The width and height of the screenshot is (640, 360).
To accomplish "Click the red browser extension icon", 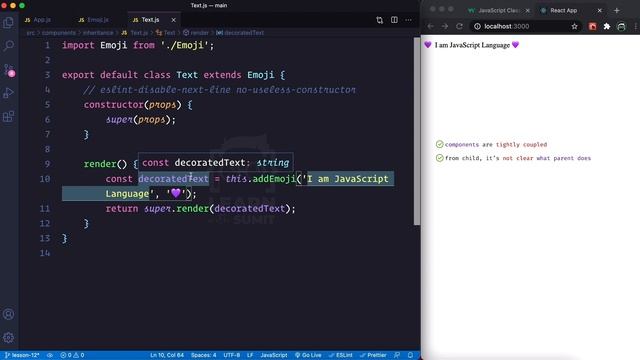I will coord(593,26).
